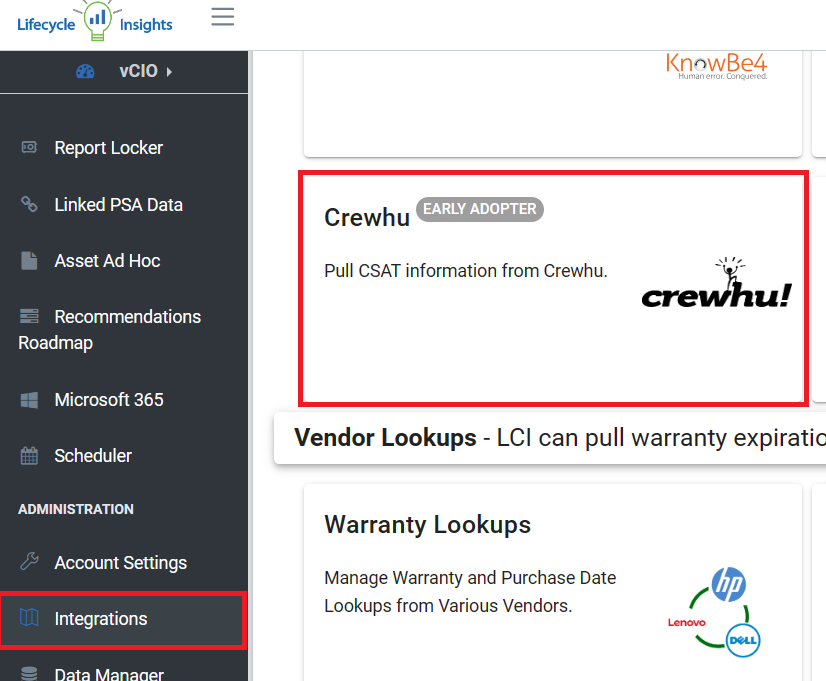This screenshot has height=681, width=826.
Task: Click the EARLY ADOPTER badge
Action: pyautogui.click(x=480, y=209)
